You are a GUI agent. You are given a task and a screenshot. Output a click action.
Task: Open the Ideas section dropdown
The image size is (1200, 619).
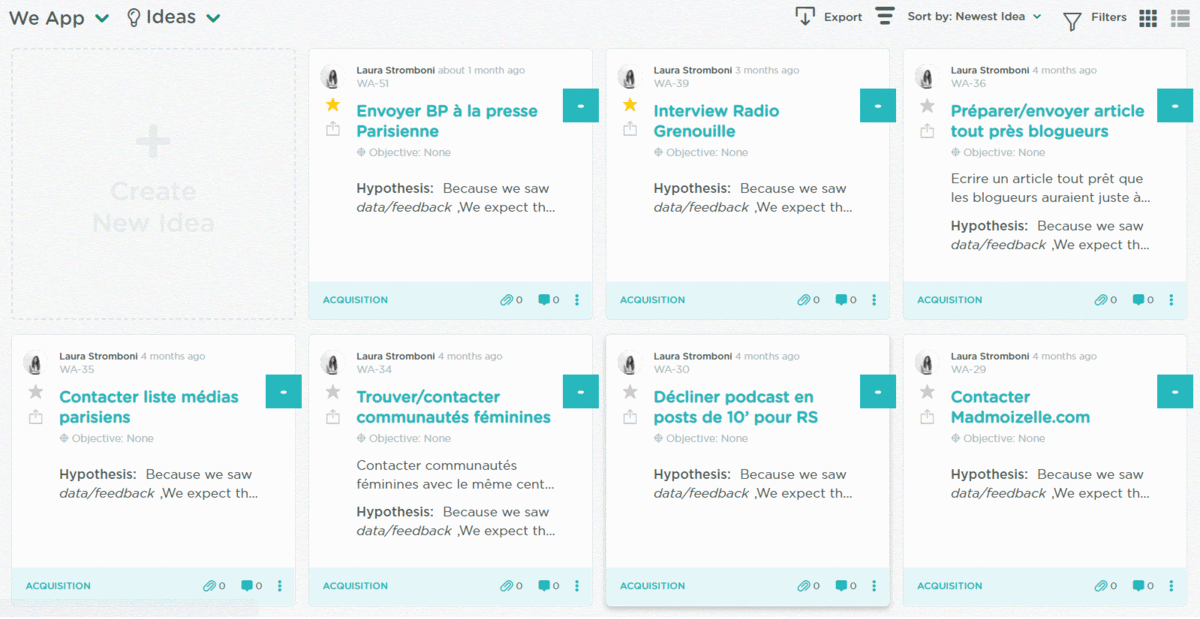213,18
